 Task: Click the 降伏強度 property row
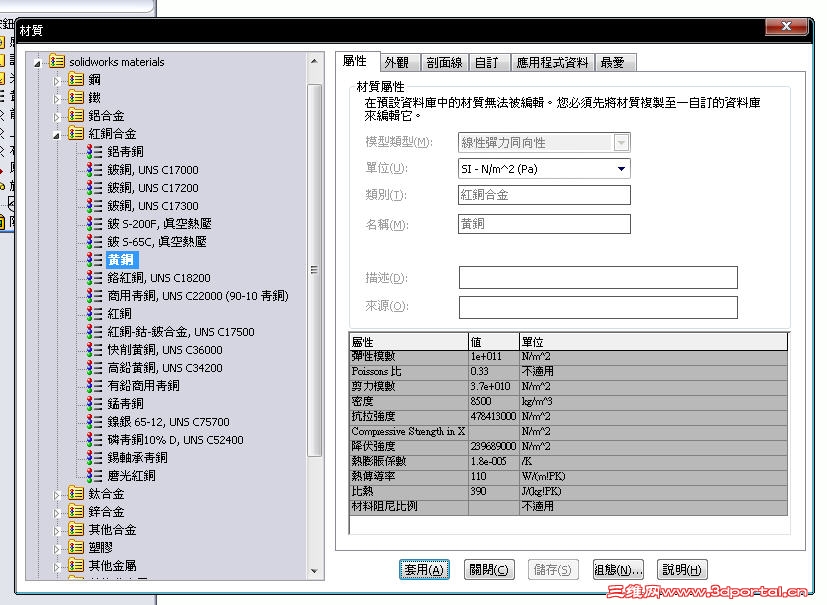pyautogui.click(x=569, y=446)
